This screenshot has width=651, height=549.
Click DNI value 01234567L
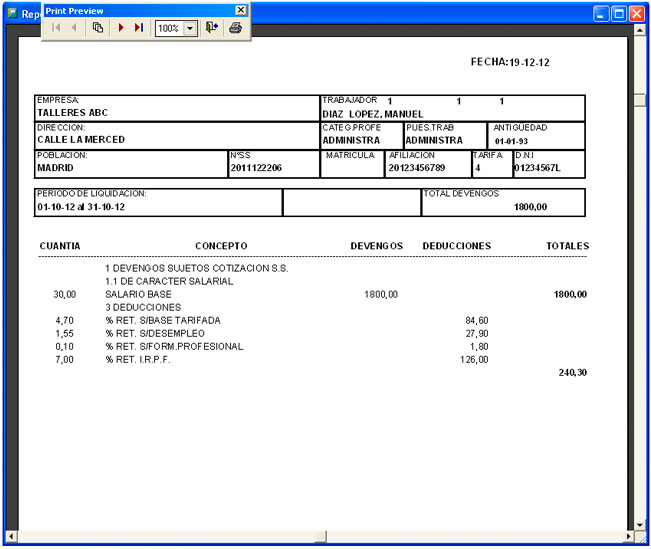pos(537,168)
